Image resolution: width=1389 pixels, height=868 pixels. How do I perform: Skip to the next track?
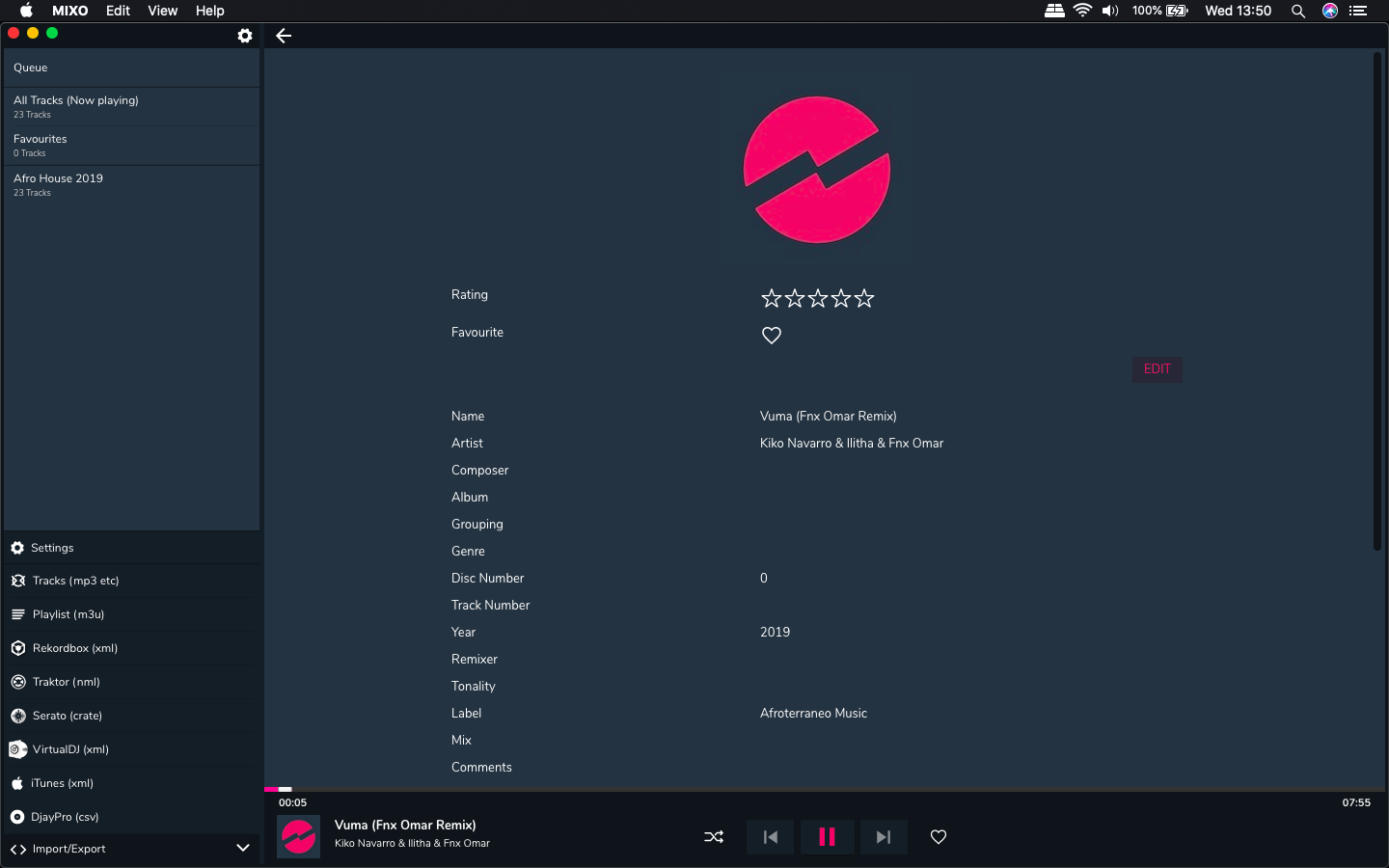tap(883, 837)
